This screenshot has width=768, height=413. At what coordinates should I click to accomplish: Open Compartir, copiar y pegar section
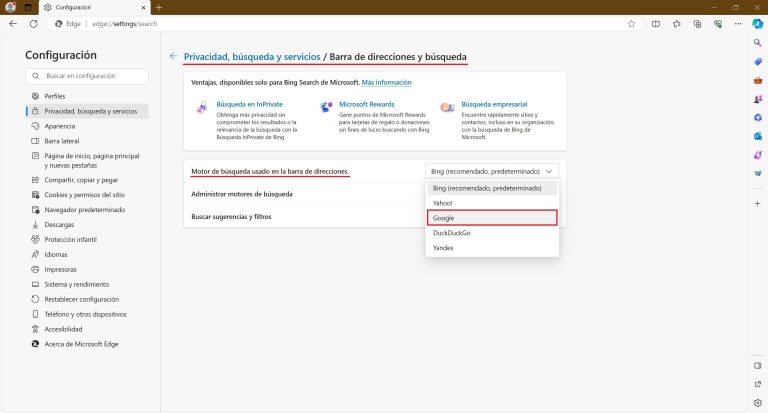[87, 180]
